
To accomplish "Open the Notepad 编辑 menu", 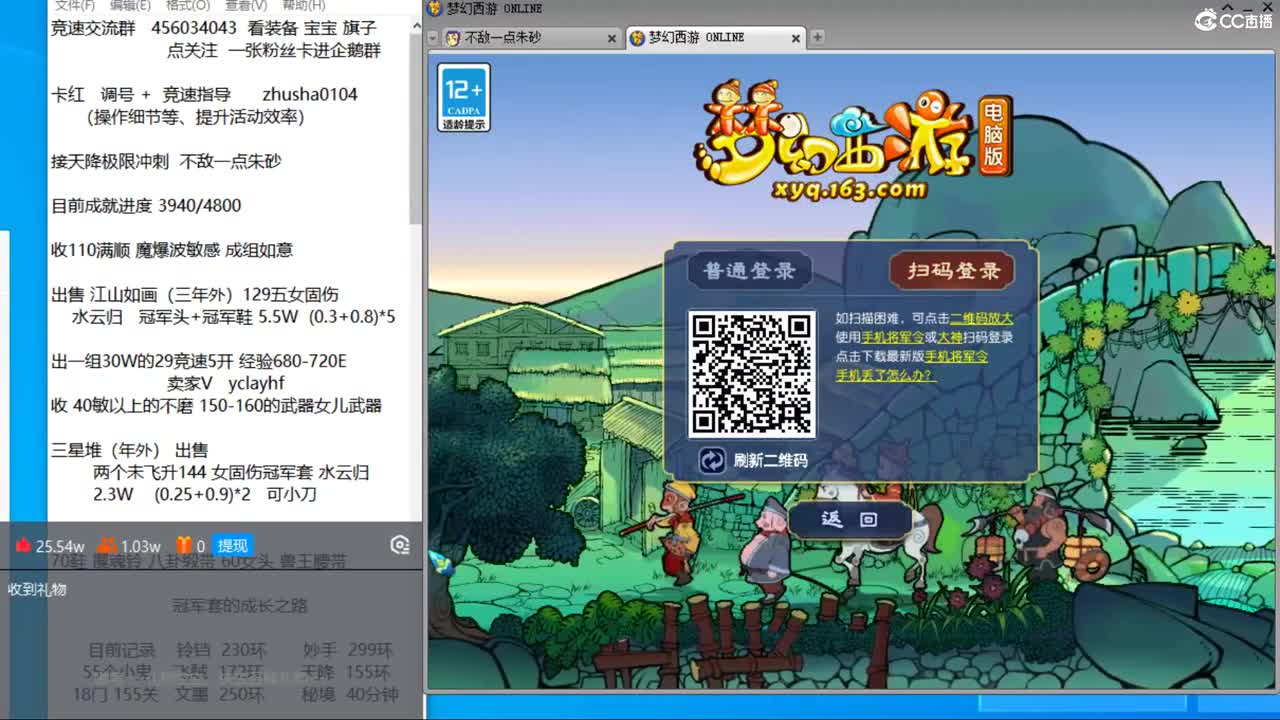I will click(130, 5).
